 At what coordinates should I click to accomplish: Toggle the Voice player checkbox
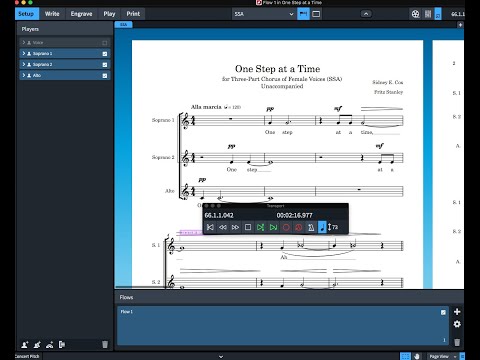[105, 43]
